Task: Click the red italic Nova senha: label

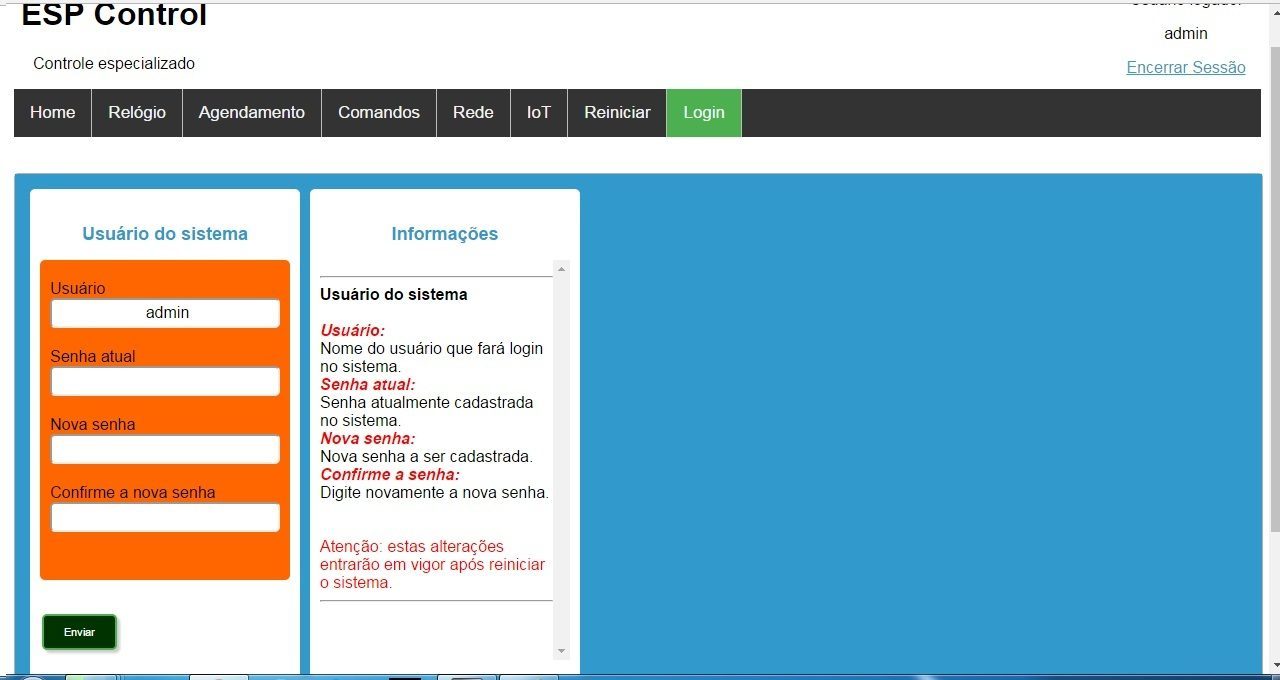Action: [x=367, y=438]
